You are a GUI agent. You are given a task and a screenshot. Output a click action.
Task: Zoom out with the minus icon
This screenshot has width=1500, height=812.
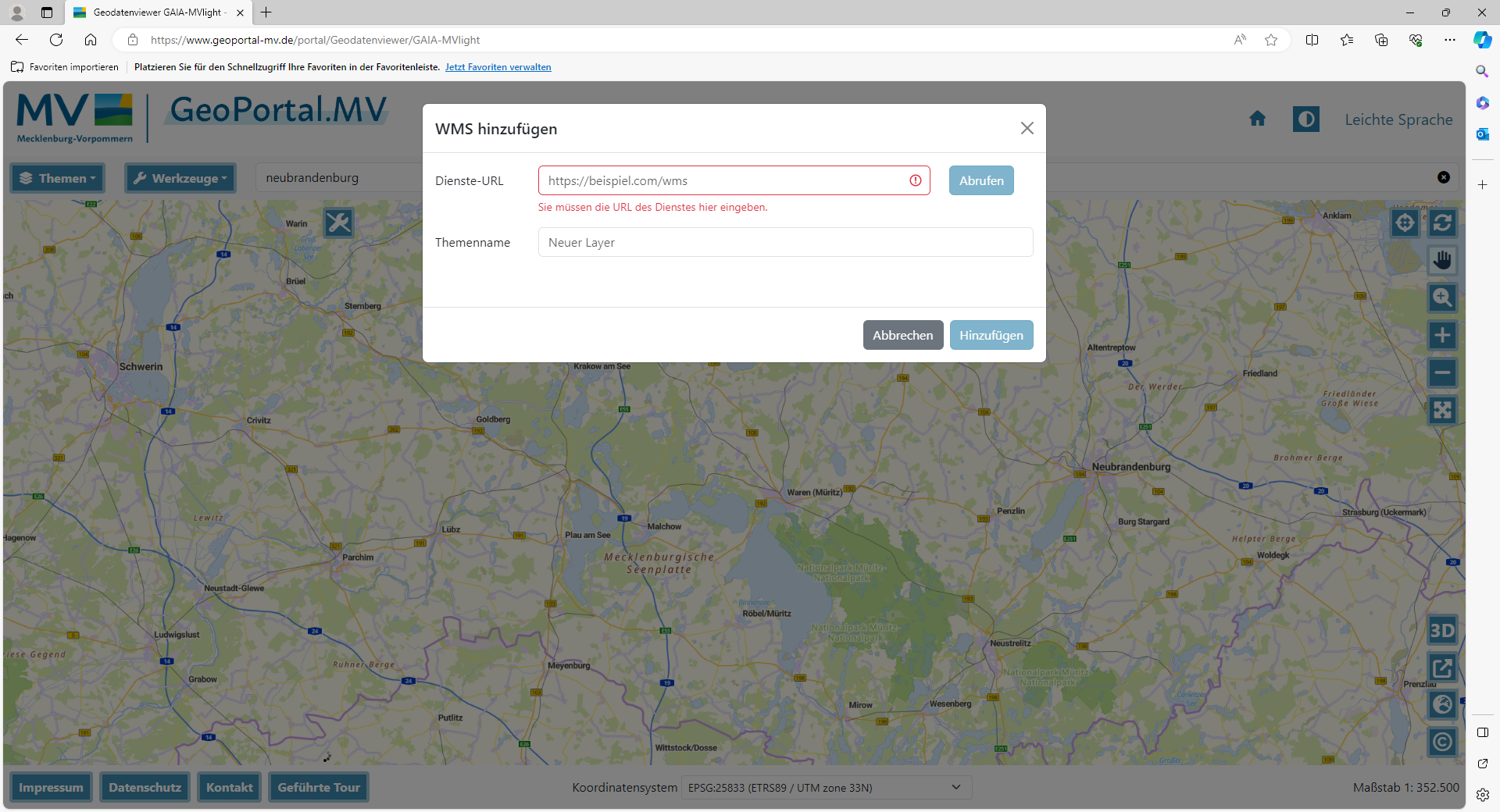tap(1442, 372)
